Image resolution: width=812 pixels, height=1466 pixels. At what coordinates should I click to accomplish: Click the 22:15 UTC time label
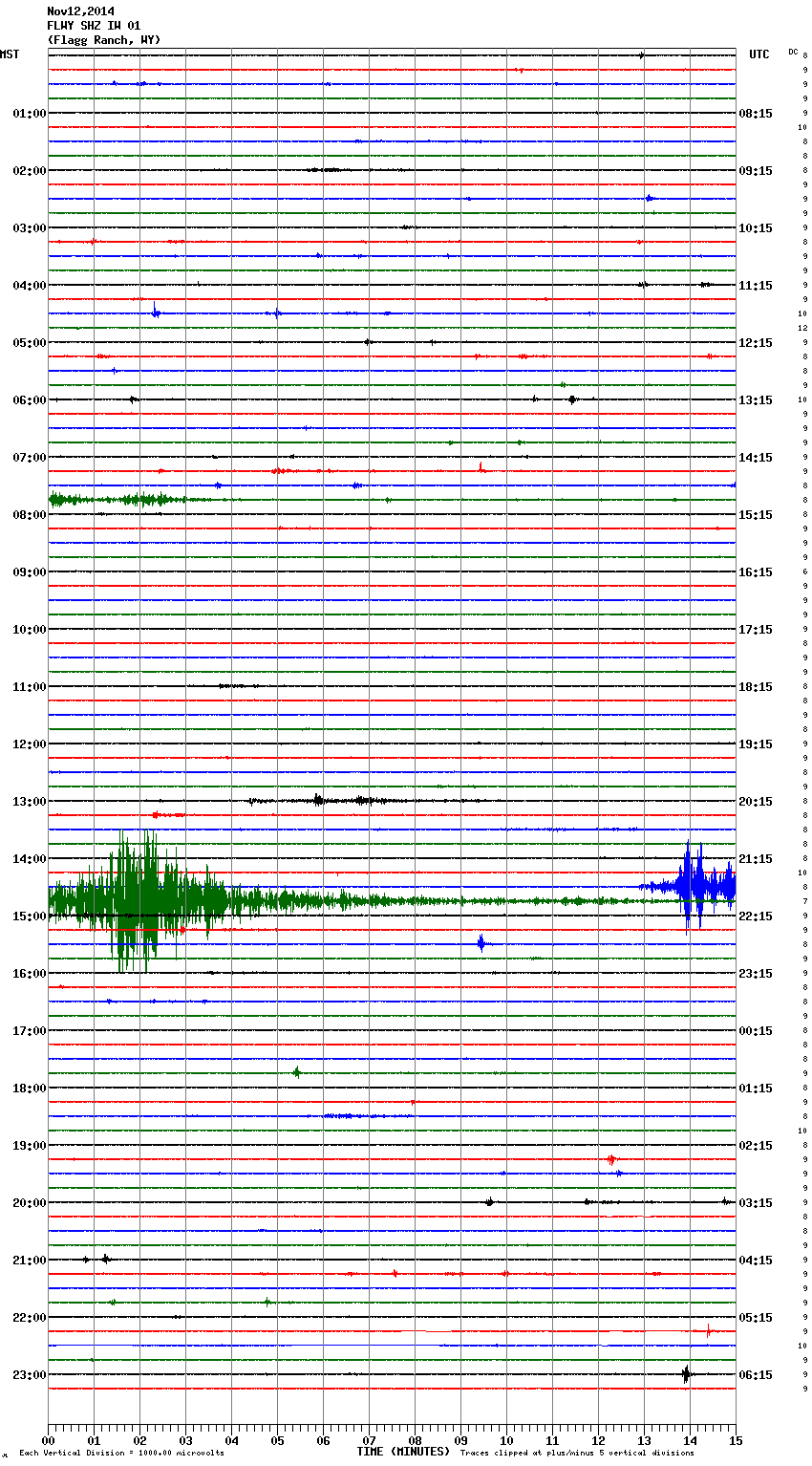[756, 916]
